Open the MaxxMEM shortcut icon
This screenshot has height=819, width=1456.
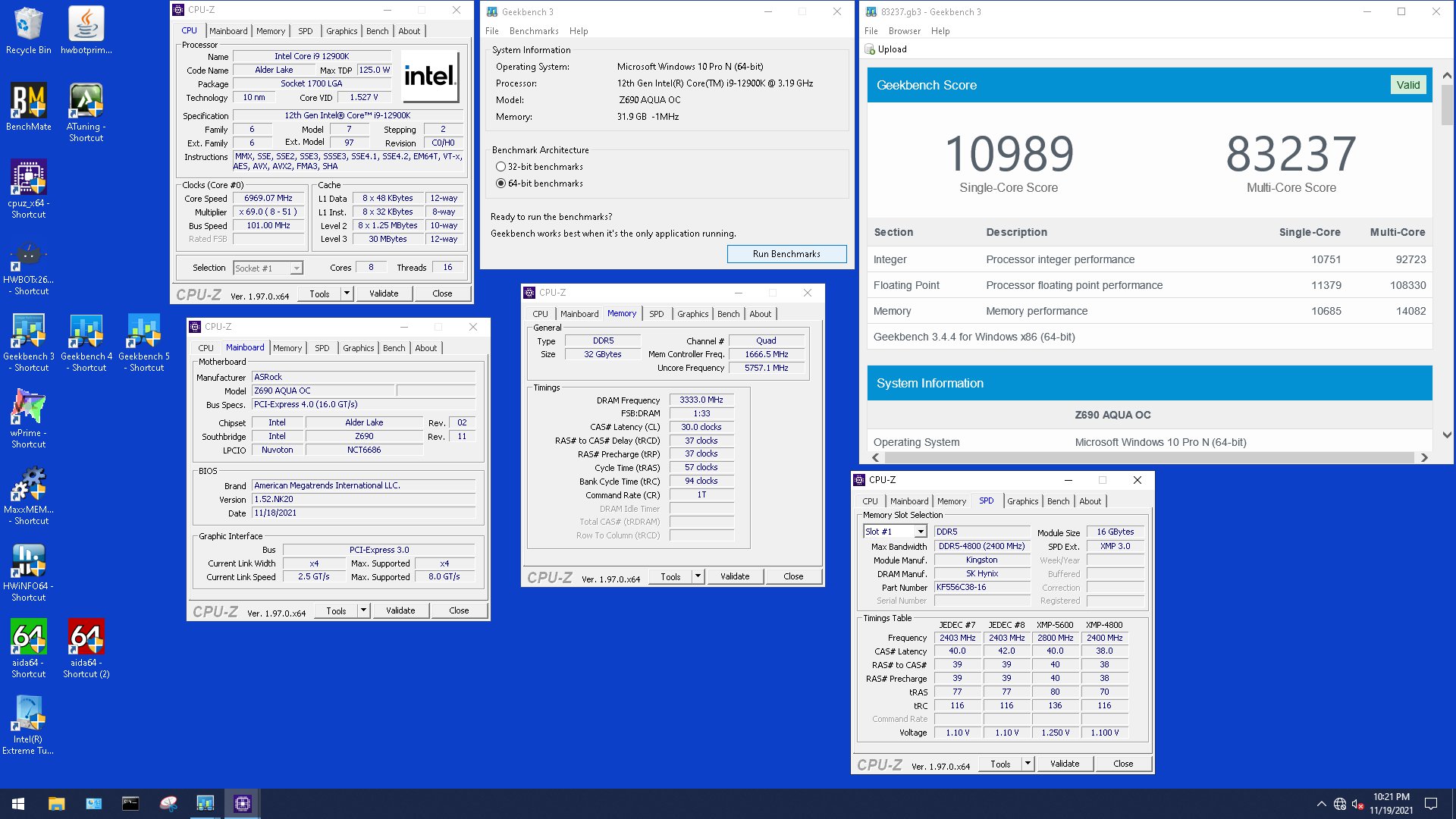[x=28, y=485]
